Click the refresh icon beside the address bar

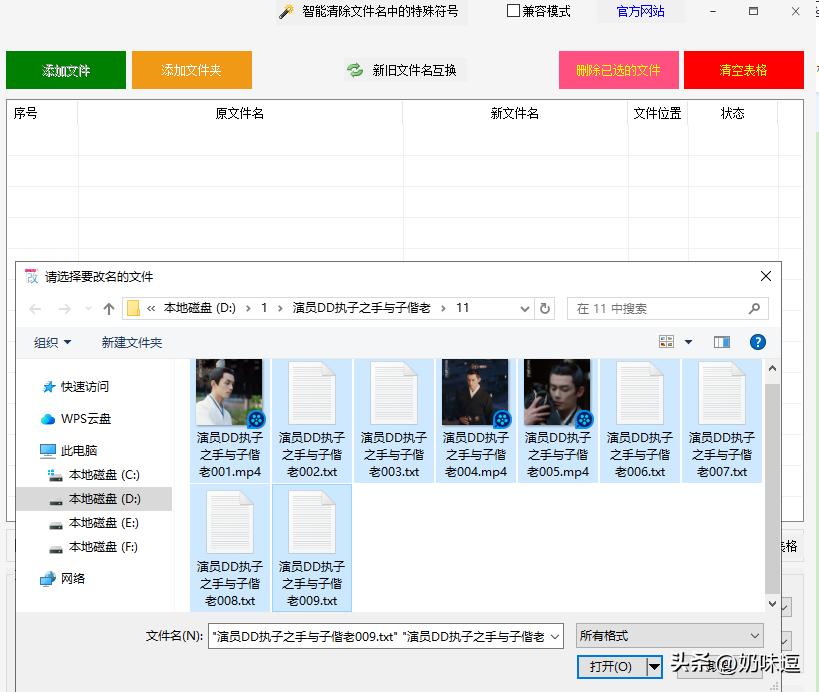[543, 309]
